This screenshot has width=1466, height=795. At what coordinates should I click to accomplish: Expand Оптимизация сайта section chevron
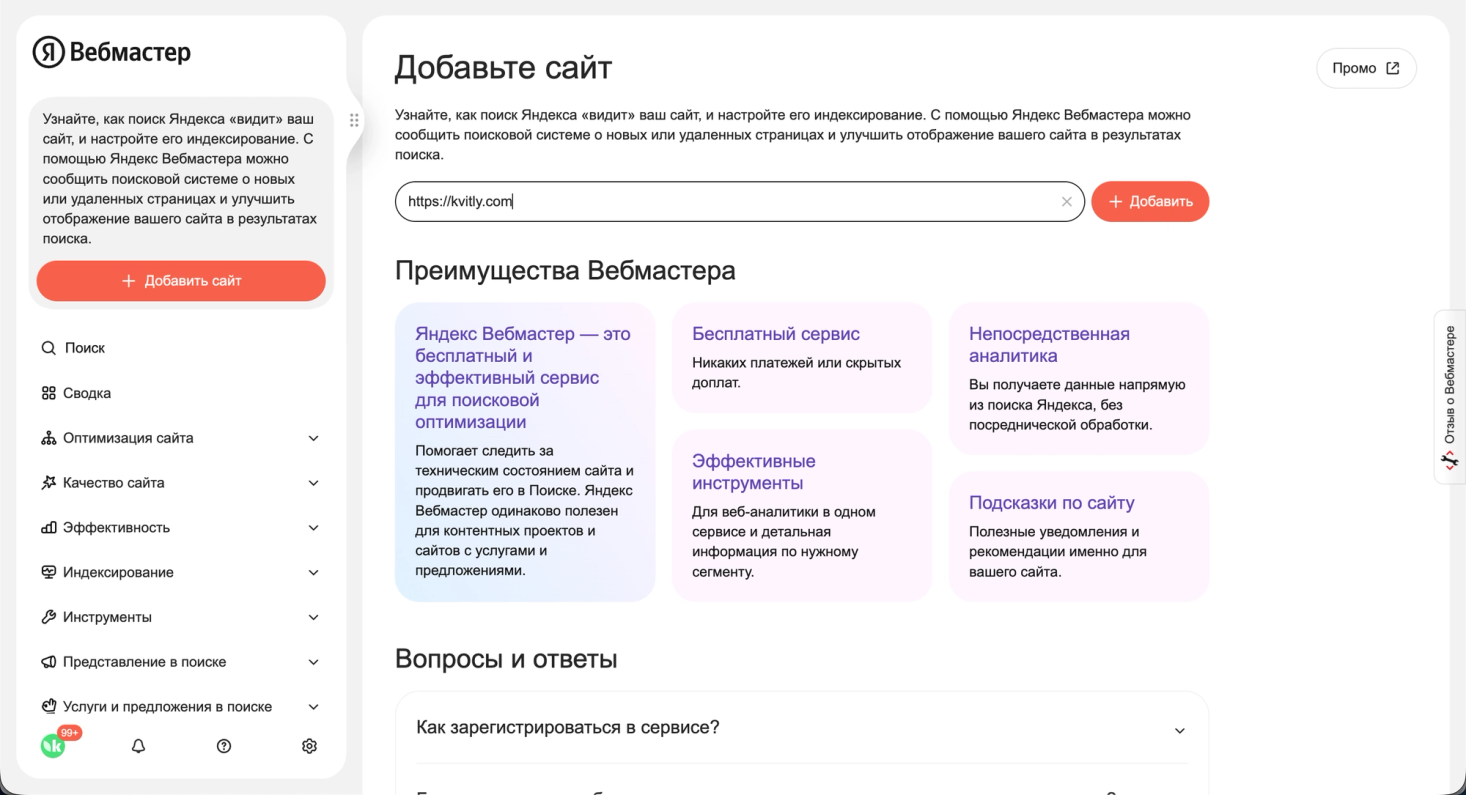coord(313,438)
